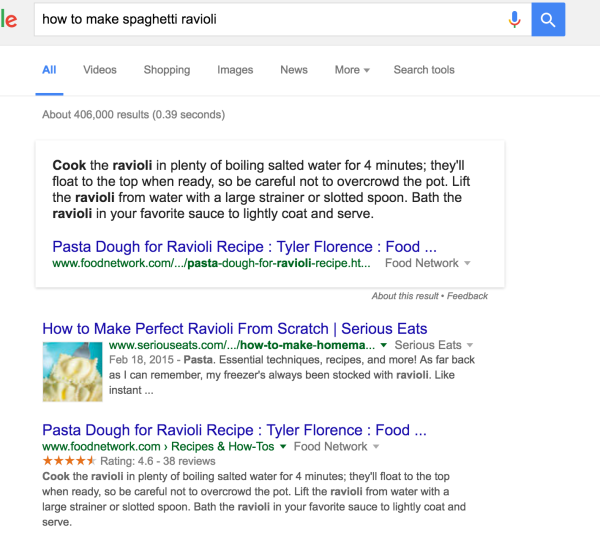Open How to Make Perfect Ravioli From Scratch
This screenshot has width=600, height=535.
[234, 328]
